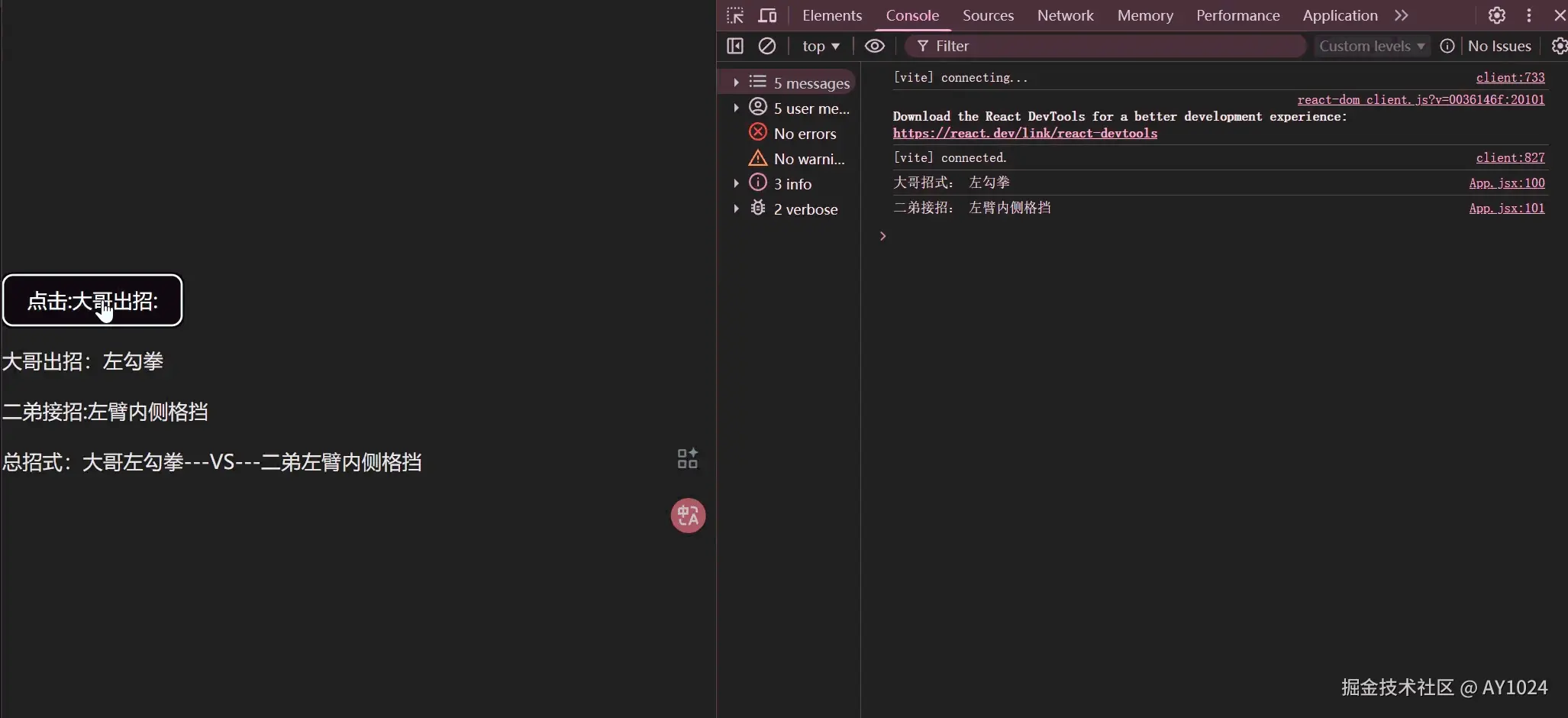Click the page text '二弟接招:左臂内侧格挡'
This screenshot has height=718, width=1568.
click(105, 412)
